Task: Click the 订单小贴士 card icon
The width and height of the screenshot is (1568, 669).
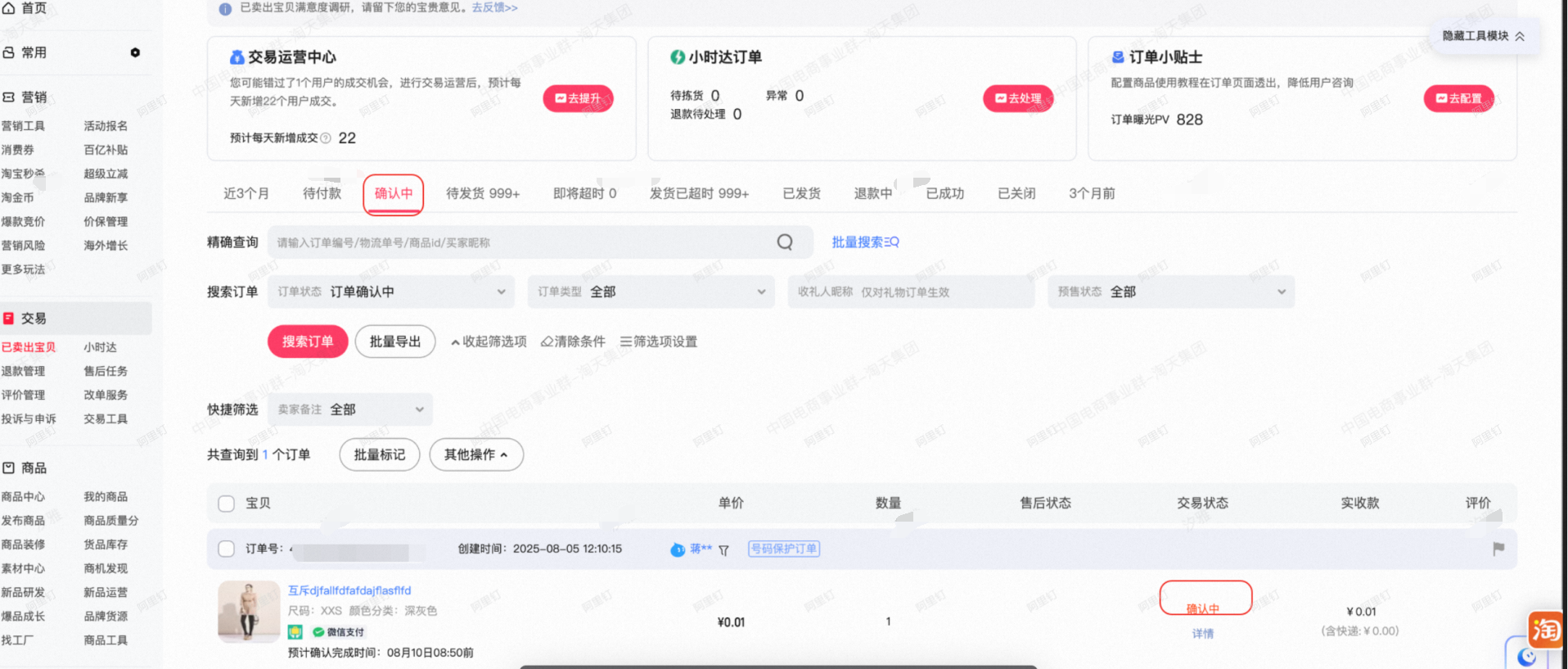Action: coord(1118,57)
